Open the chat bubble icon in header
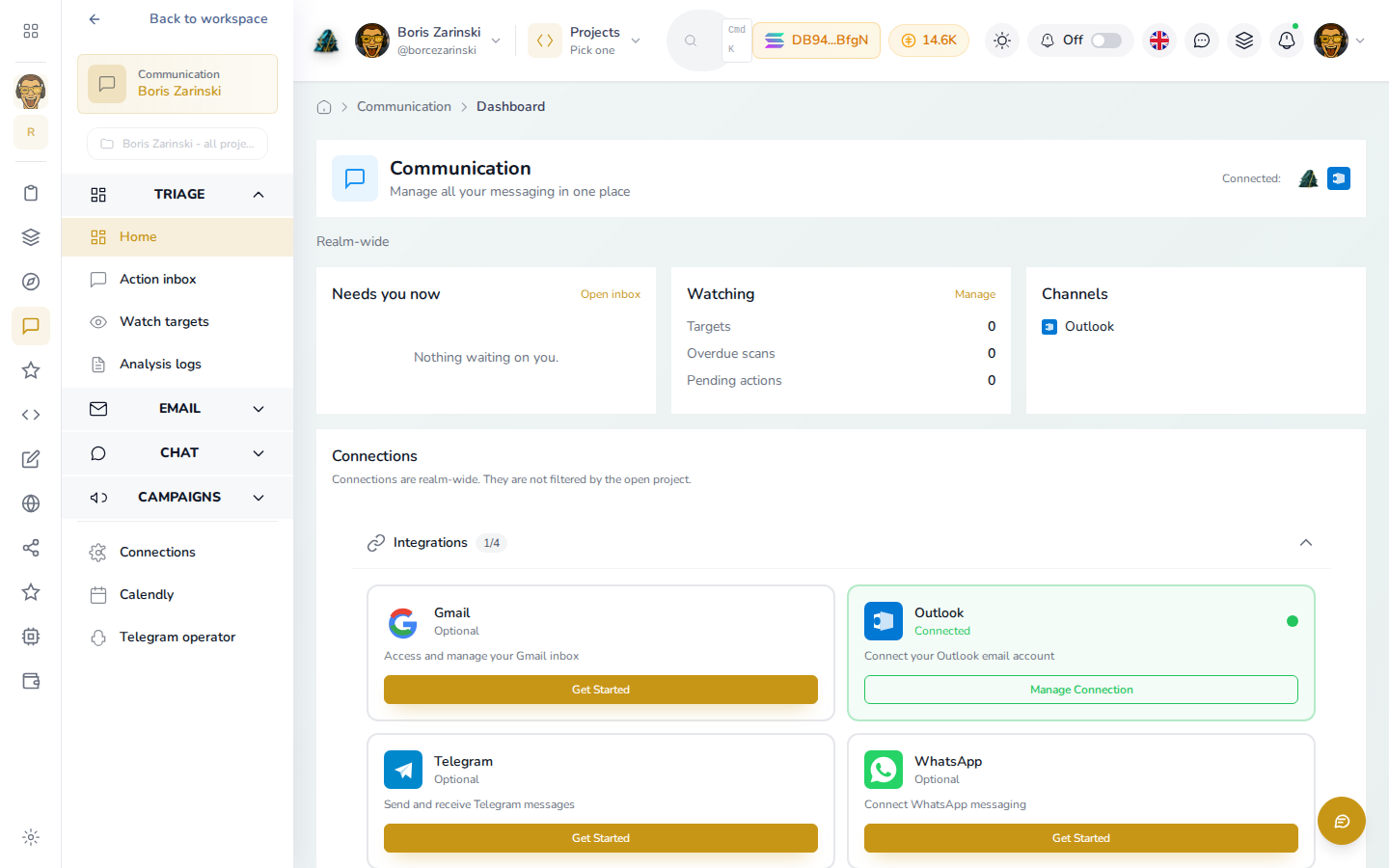This screenshot has height=868, width=1389. [x=1202, y=41]
